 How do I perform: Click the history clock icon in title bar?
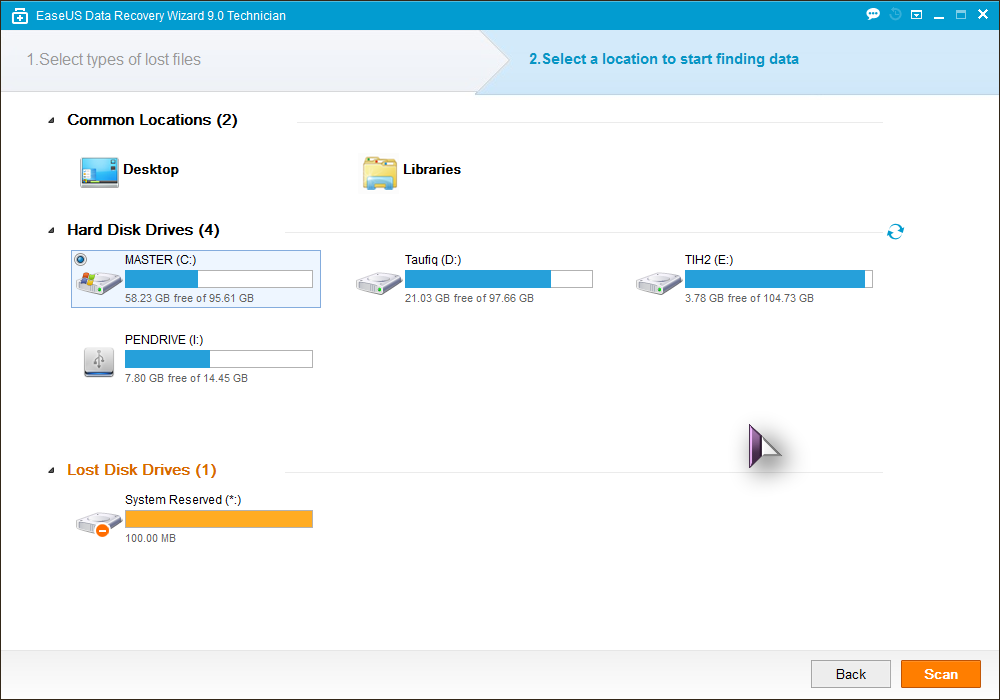[895, 14]
